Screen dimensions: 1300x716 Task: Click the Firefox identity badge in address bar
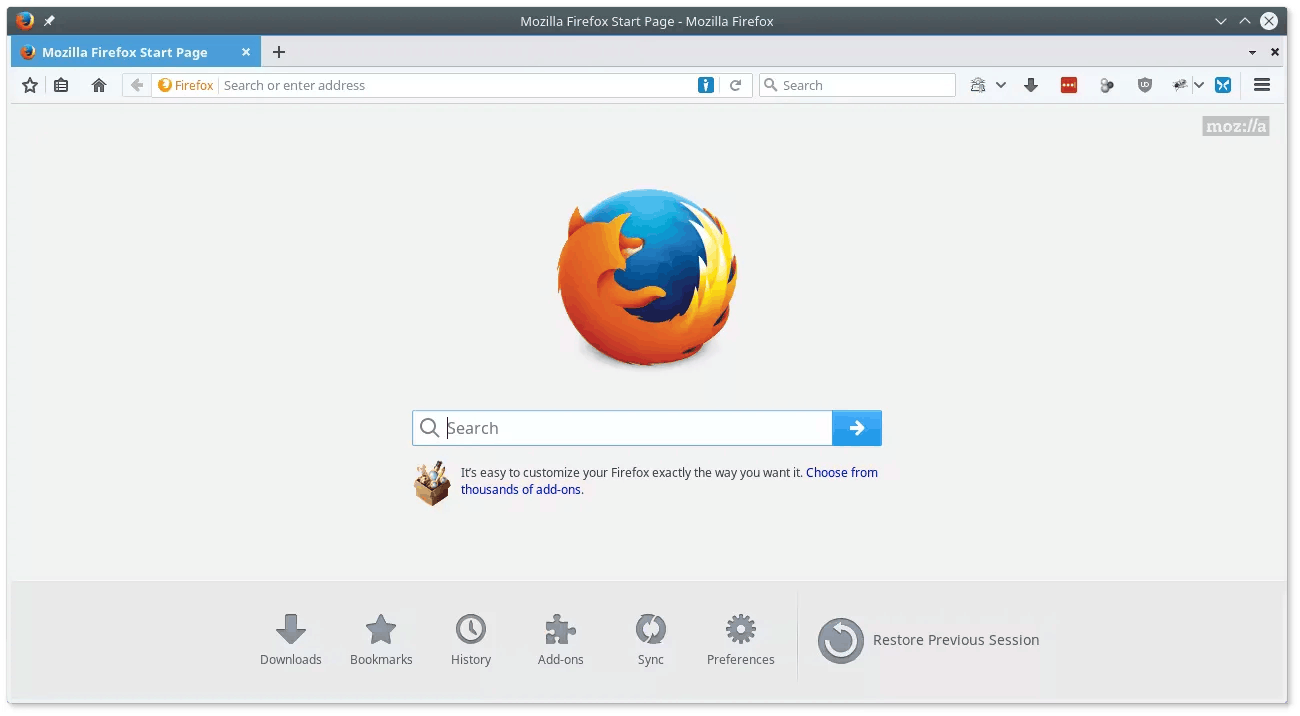click(186, 85)
